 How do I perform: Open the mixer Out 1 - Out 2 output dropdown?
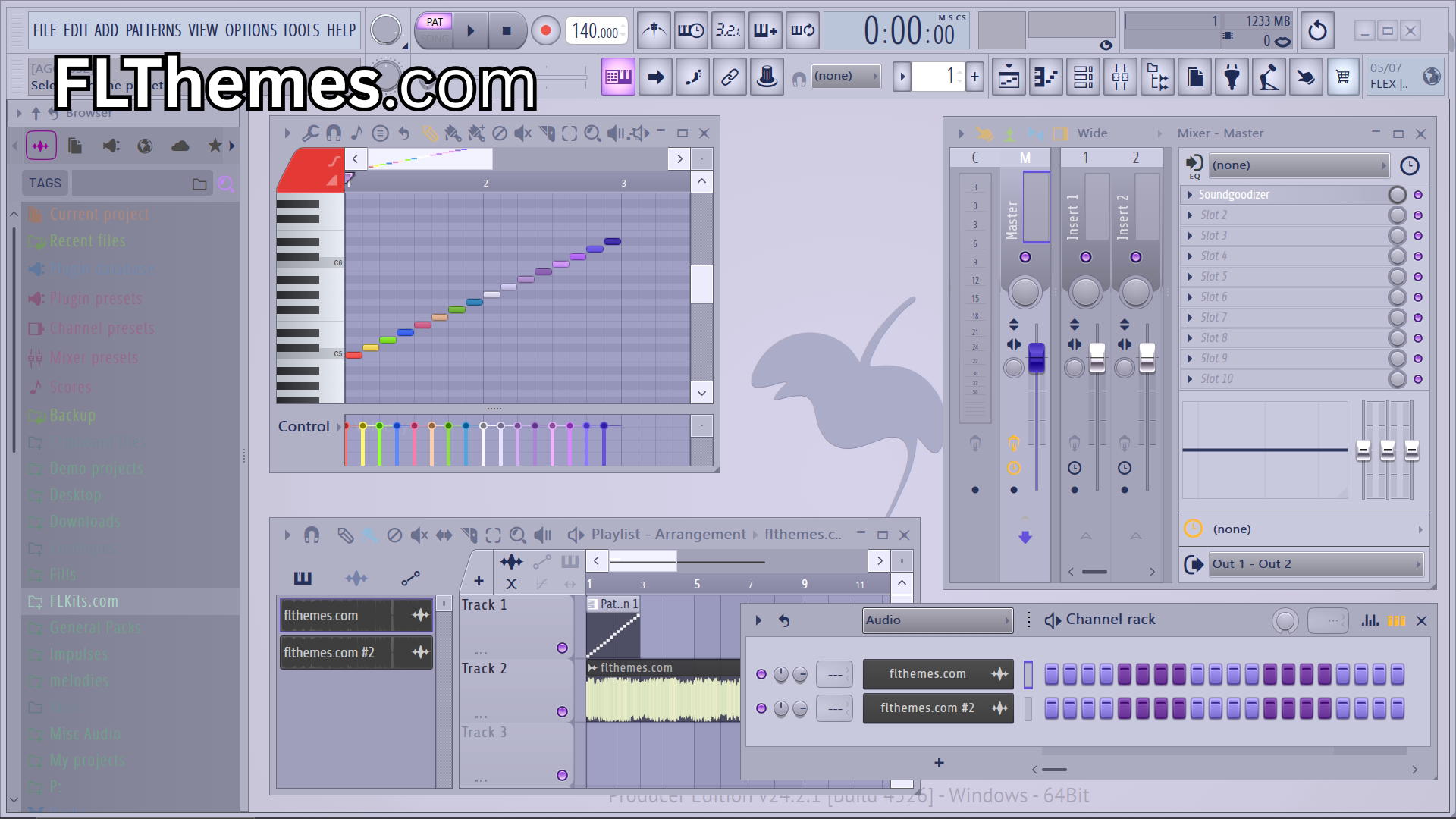1316,564
